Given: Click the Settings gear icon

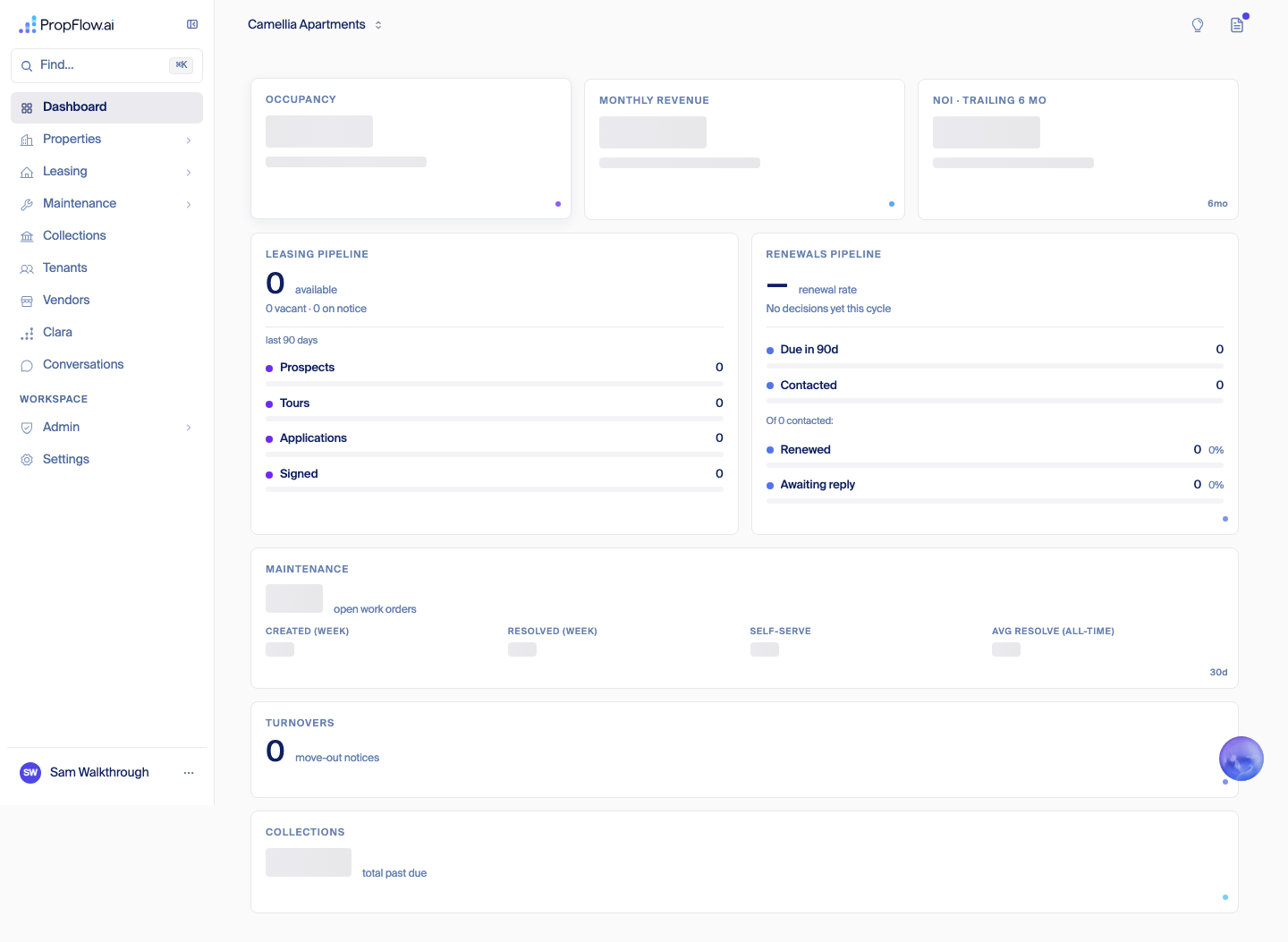Looking at the screenshot, I should coord(27,460).
